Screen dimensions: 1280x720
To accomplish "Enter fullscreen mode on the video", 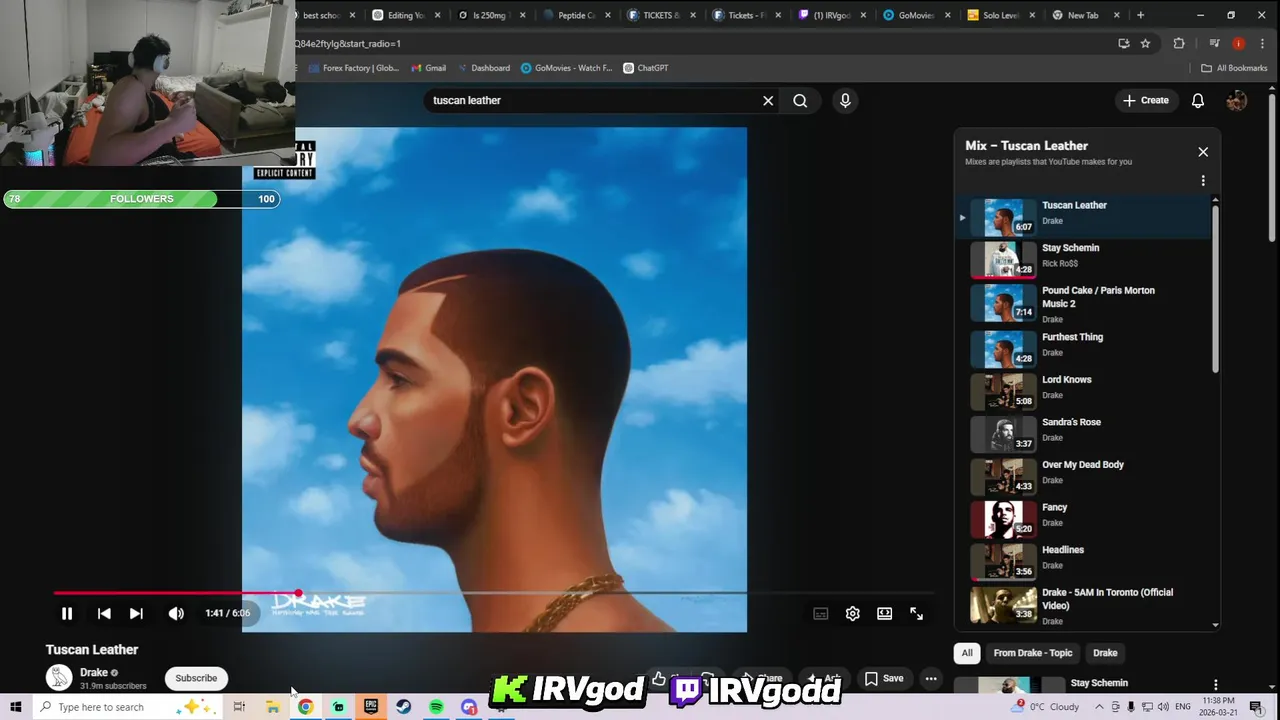I will pos(916,614).
